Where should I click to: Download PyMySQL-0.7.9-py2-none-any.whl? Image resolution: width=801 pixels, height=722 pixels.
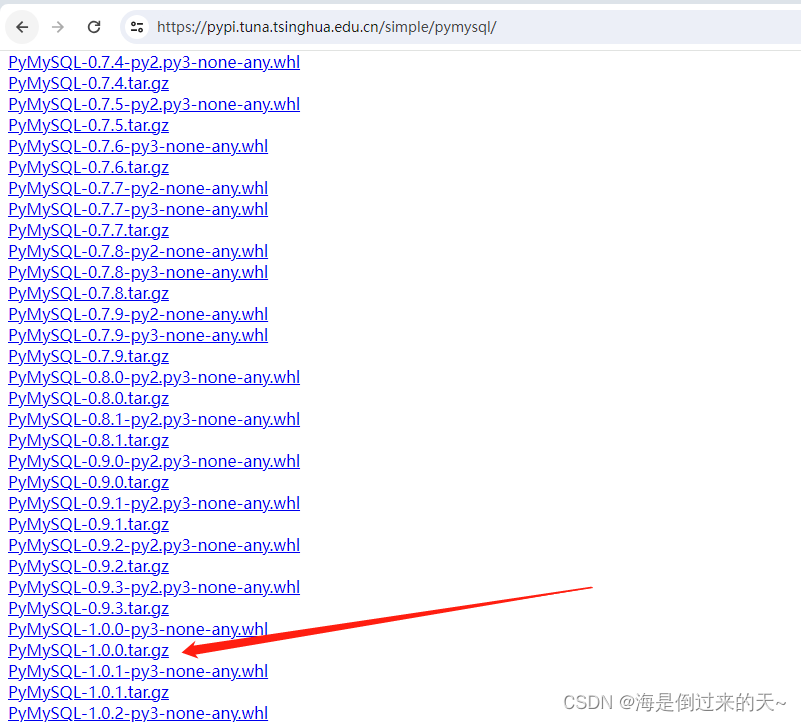pyautogui.click(x=138, y=314)
